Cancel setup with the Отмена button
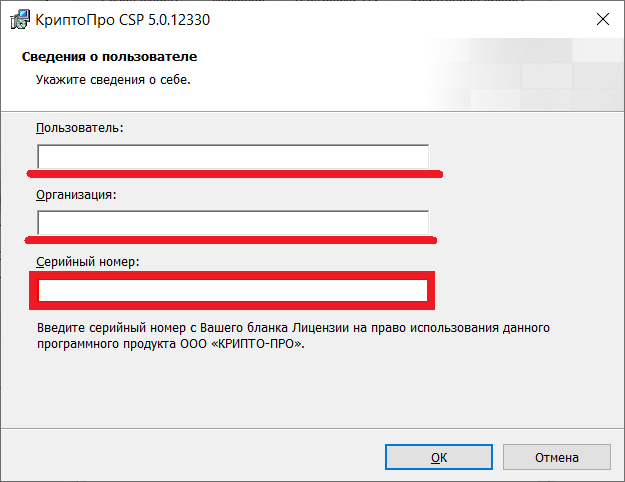 click(556, 457)
